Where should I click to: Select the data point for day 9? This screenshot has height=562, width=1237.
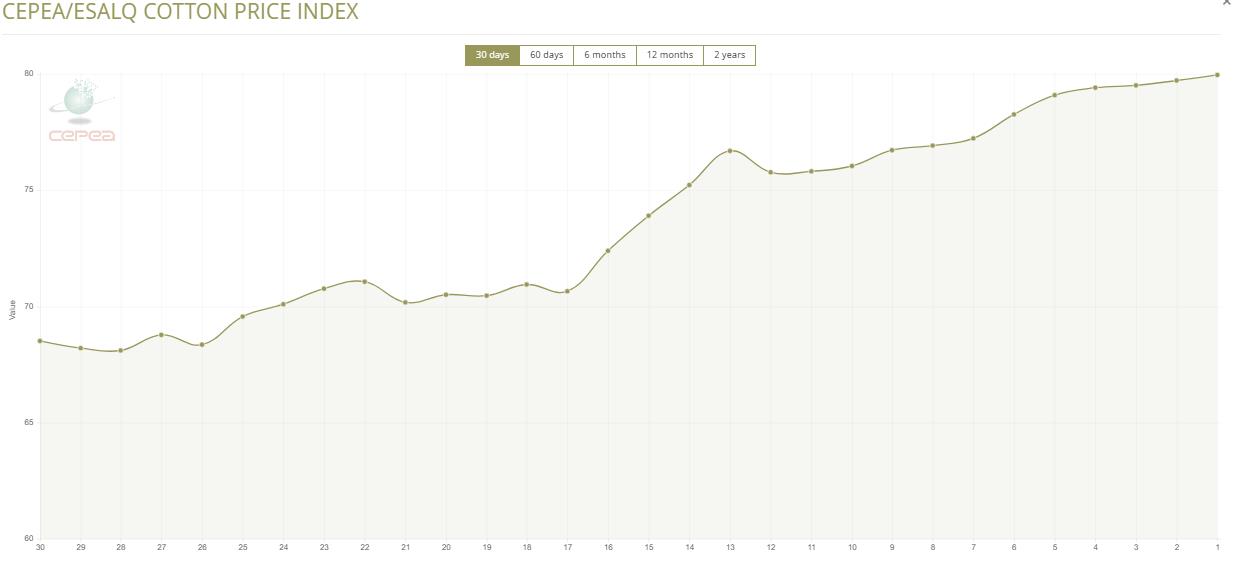coord(892,150)
